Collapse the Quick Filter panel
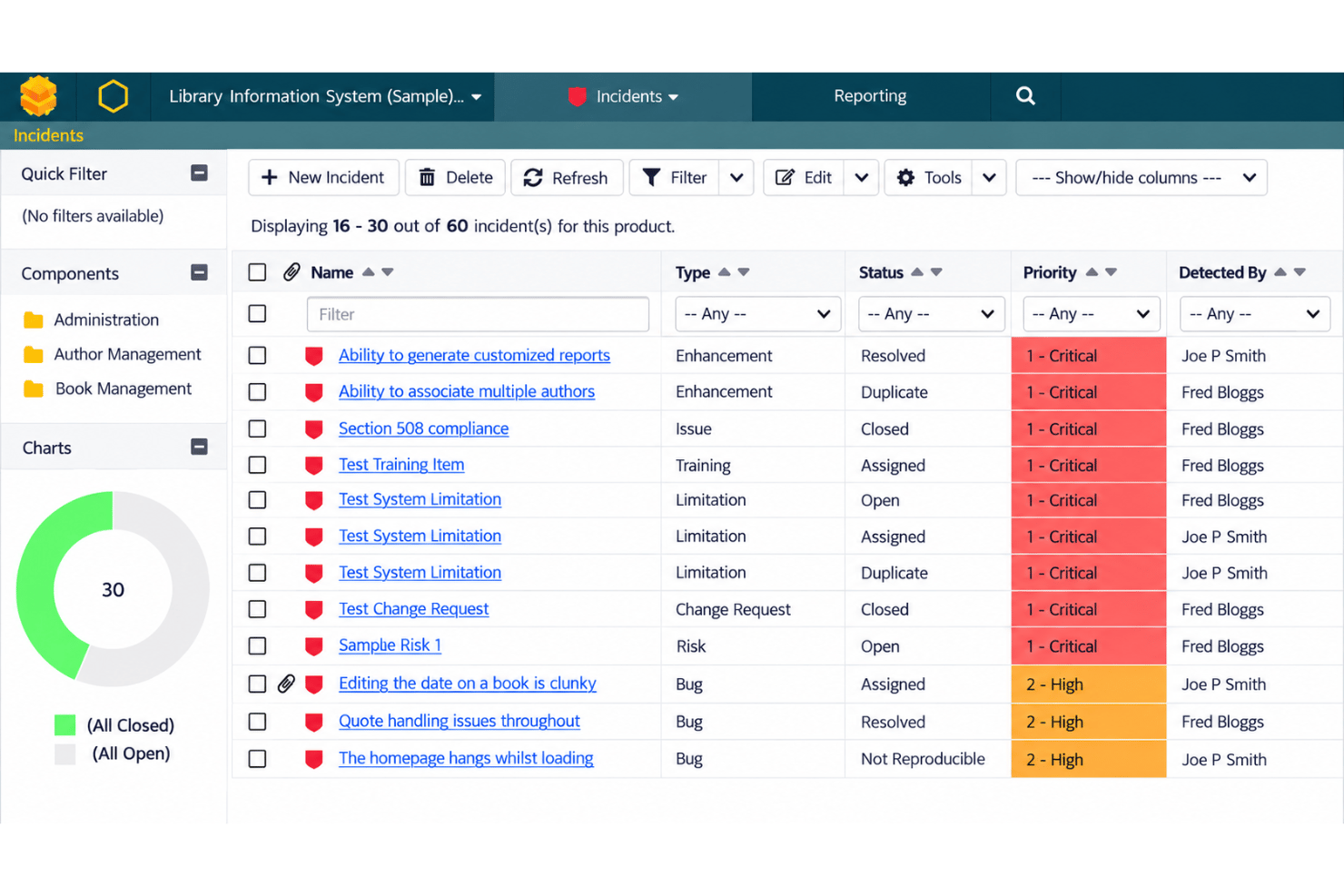The image size is (1344, 896). [199, 173]
